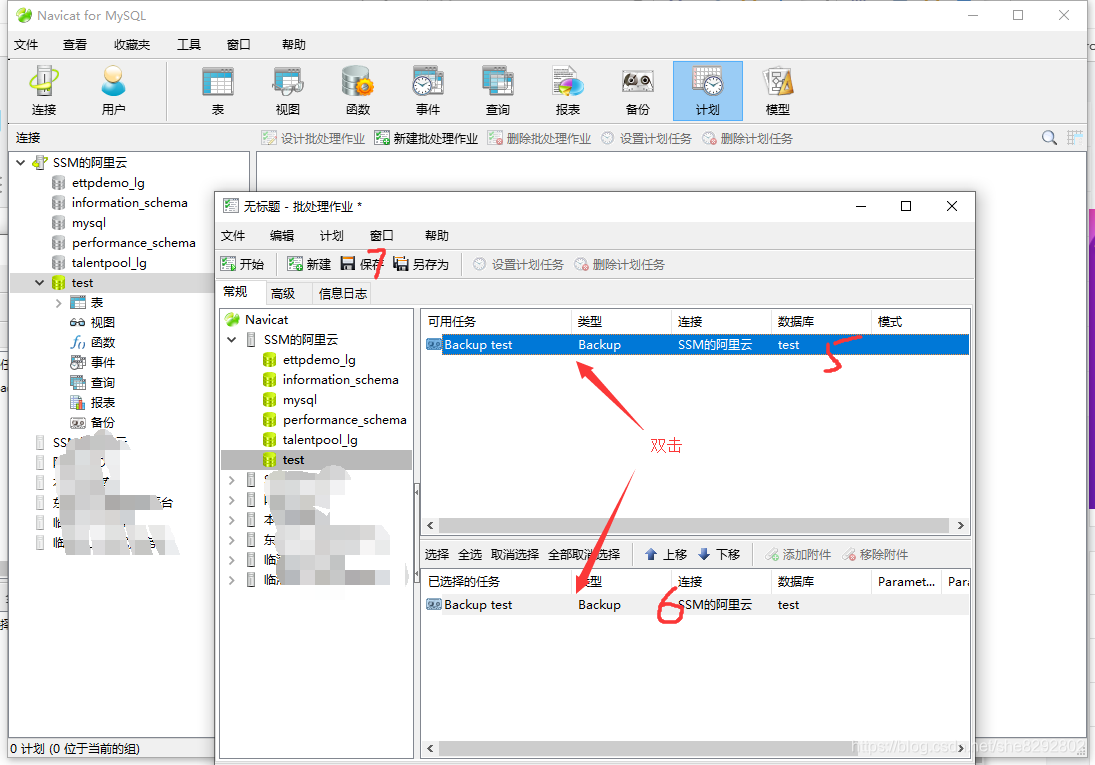This screenshot has width=1095, height=765.
Task: Click 取消选择 (Deselect) button
Action: click(515, 554)
